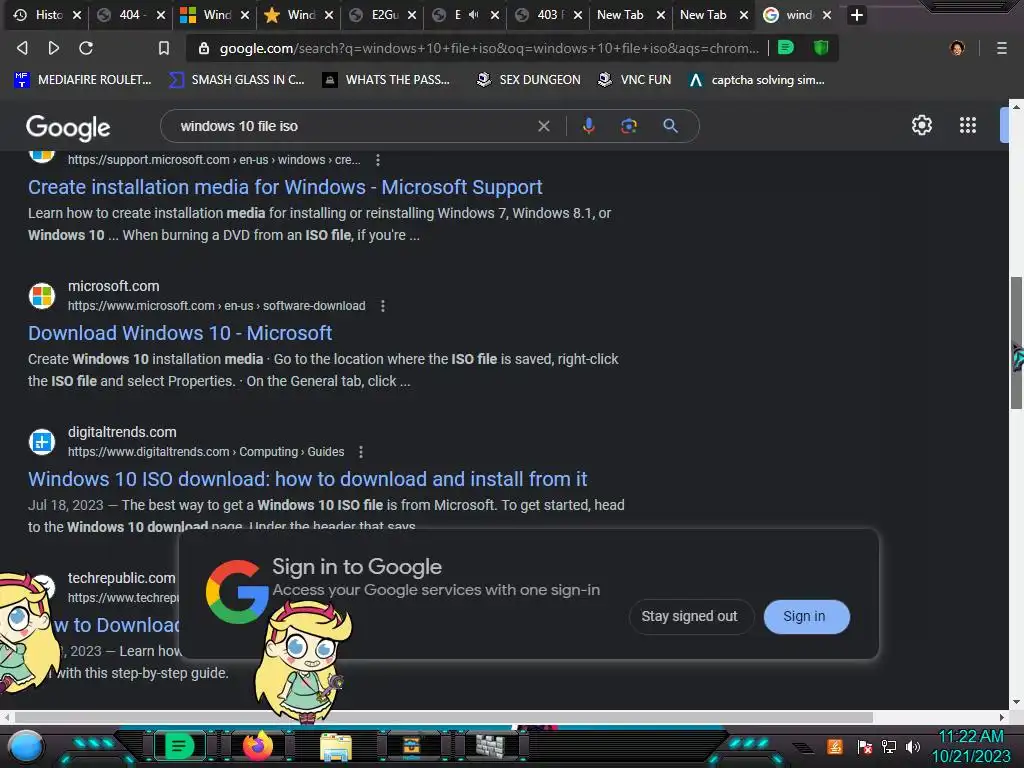Open more options for microsoft.com result
This screenshot has height=768, width=1024.
point(383,306)
